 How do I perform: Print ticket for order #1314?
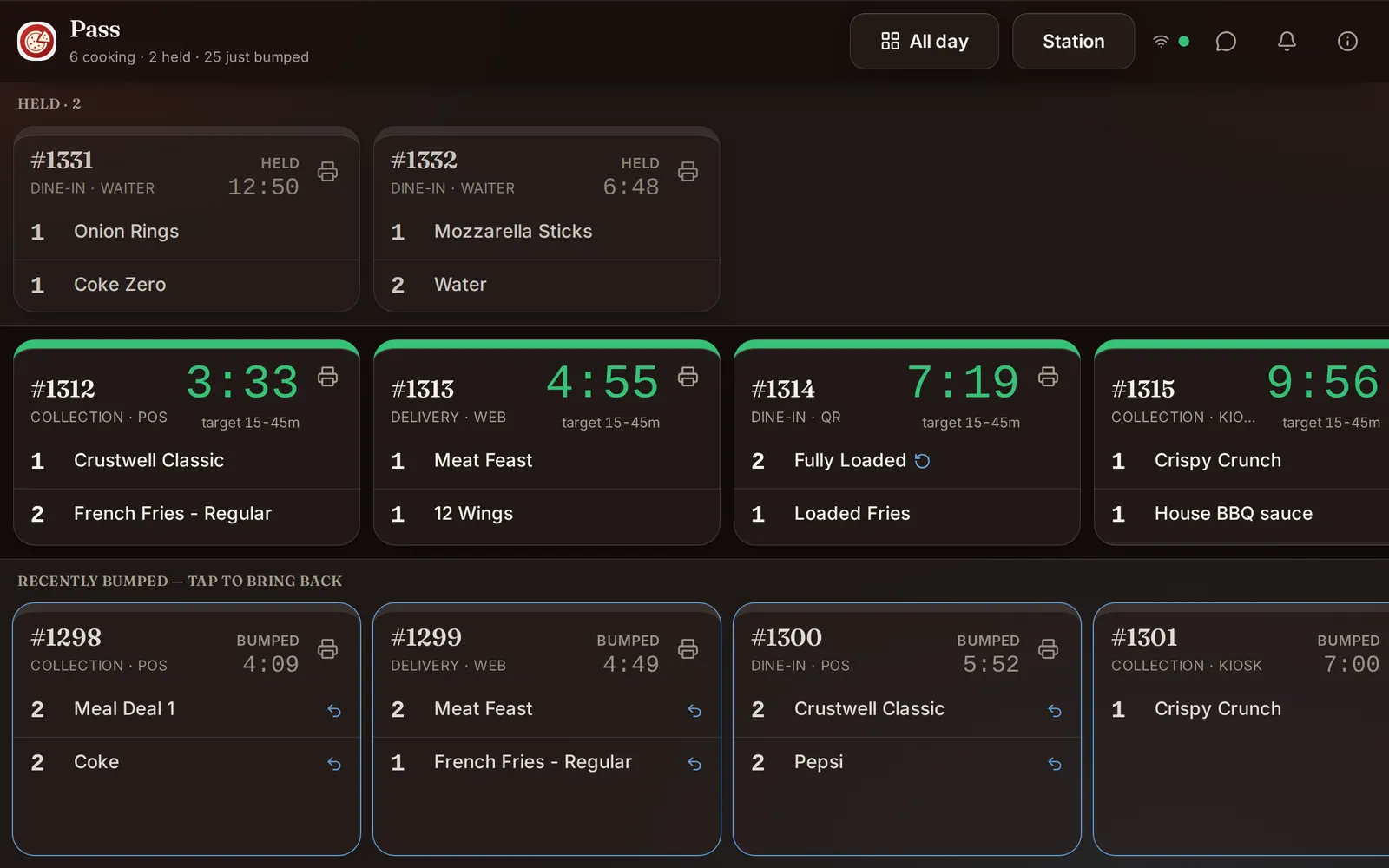click(x=1048, y=377)
